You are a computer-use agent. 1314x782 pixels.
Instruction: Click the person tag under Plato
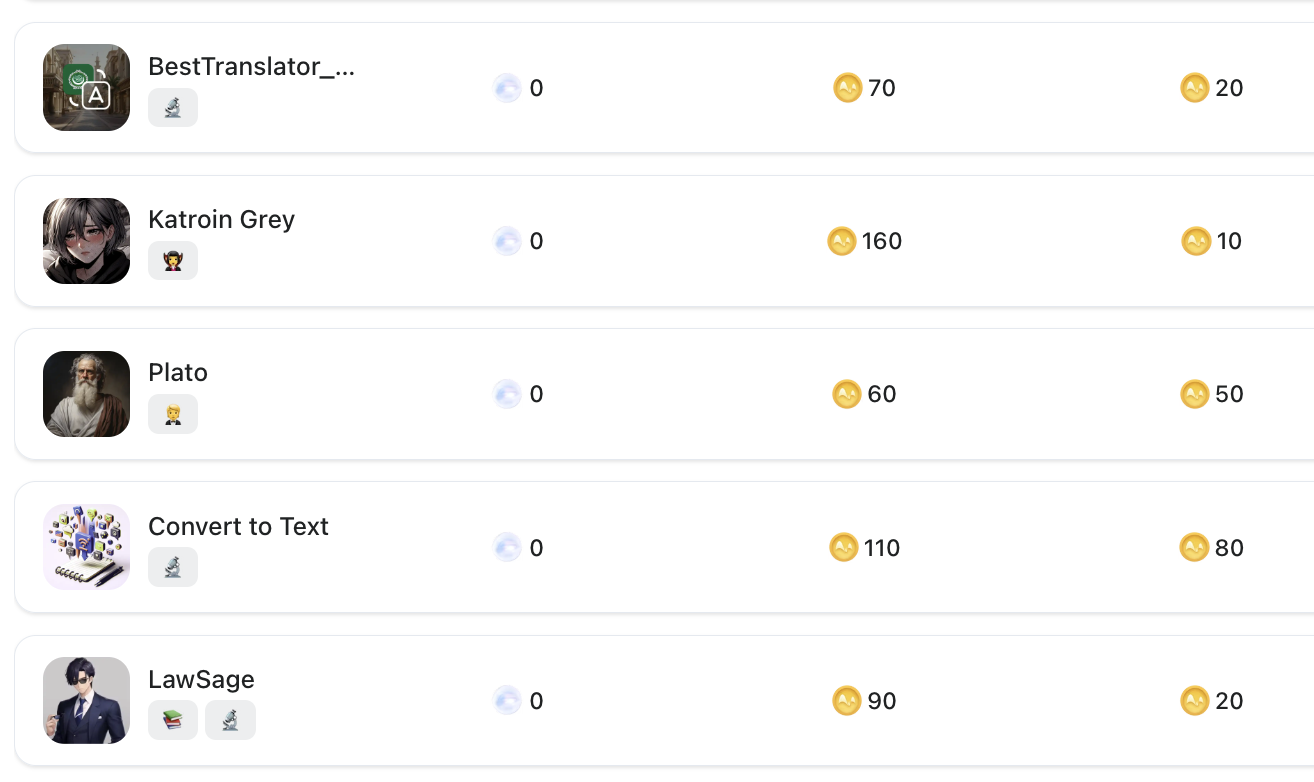point(173,414)
